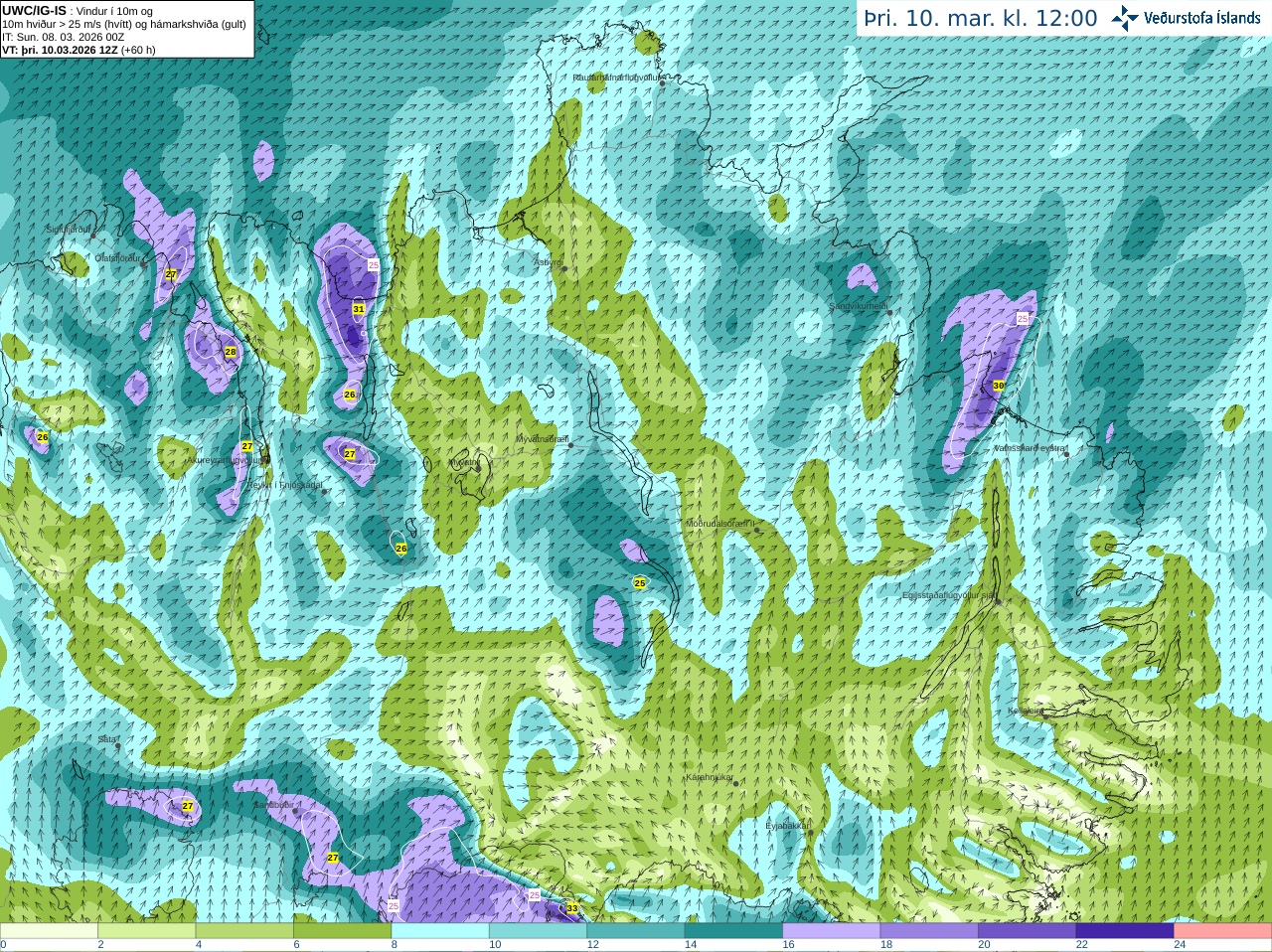1272x952 pixels.
Task: Select the 14–16 m/s dark teal swatch
Action: [x=734, y=931]
